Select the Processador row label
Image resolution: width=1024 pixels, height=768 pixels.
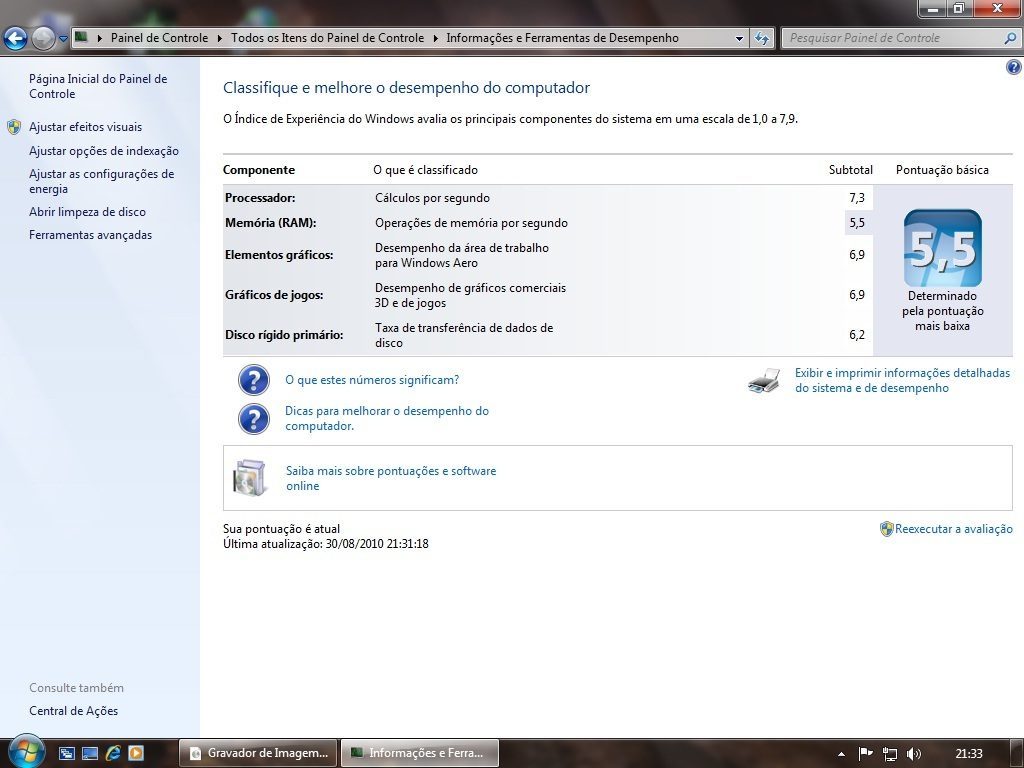point(260,198)
